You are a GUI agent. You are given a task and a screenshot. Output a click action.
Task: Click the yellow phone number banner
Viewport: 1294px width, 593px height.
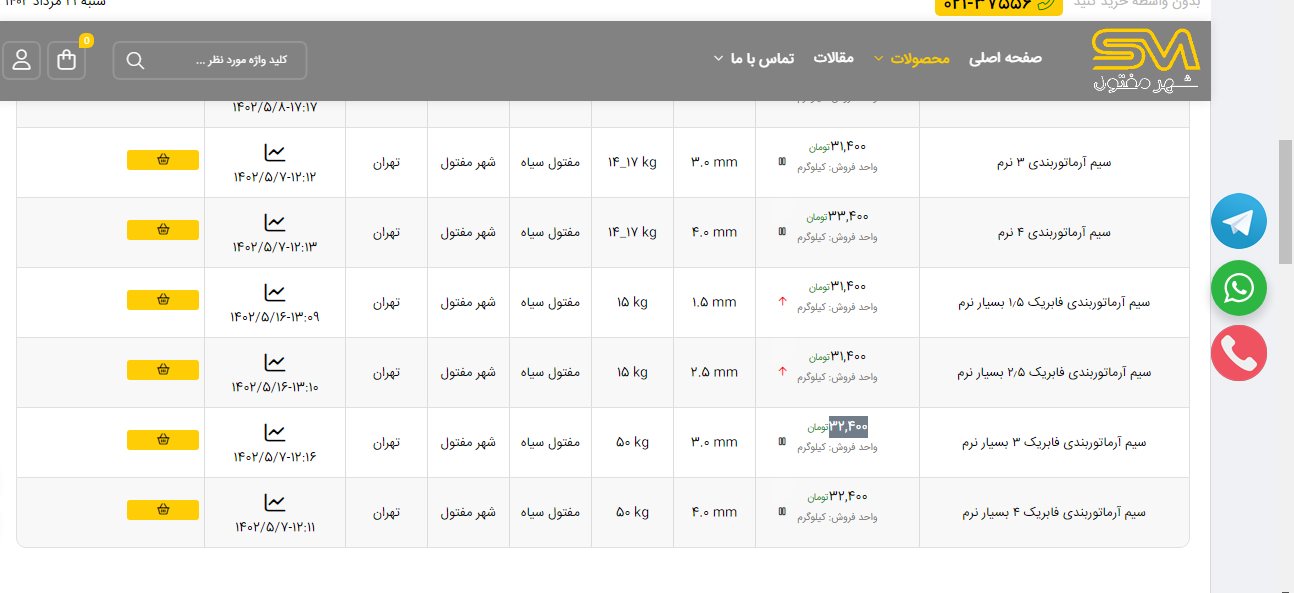point(998,5)
